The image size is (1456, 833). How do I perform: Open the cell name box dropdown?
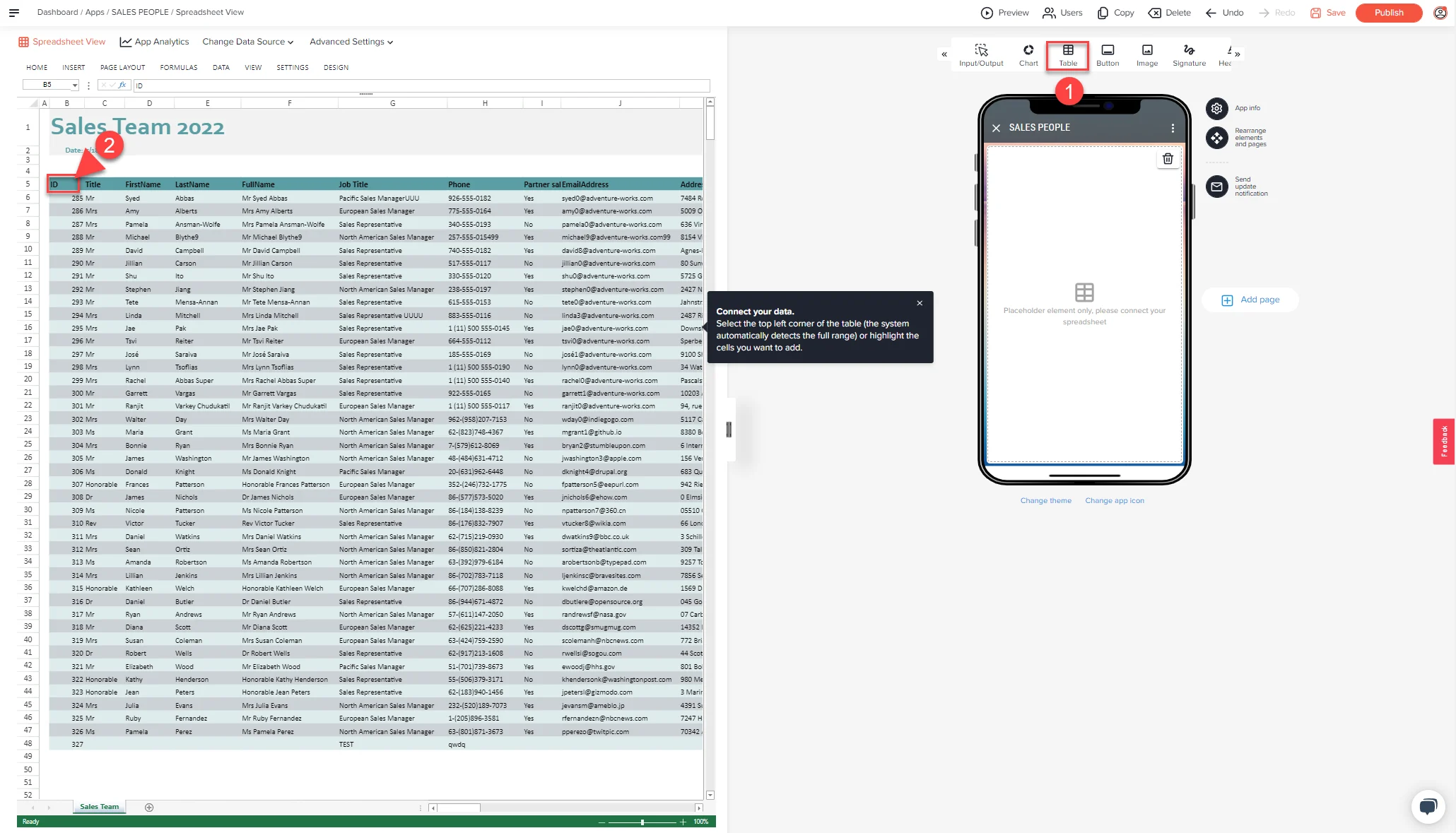[74, 85]
